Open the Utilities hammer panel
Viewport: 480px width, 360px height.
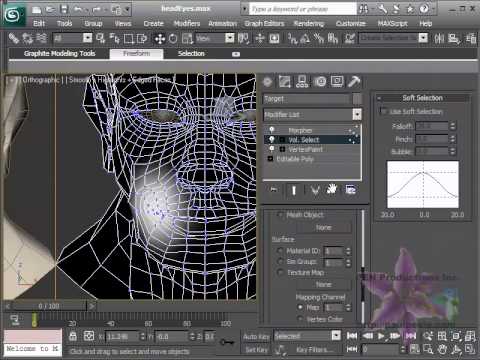[354, 81]
